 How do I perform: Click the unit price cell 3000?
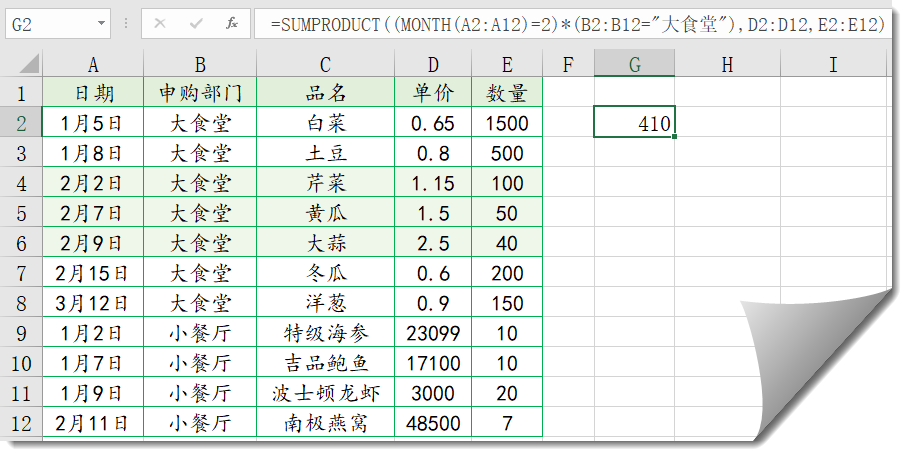(433, 394)
